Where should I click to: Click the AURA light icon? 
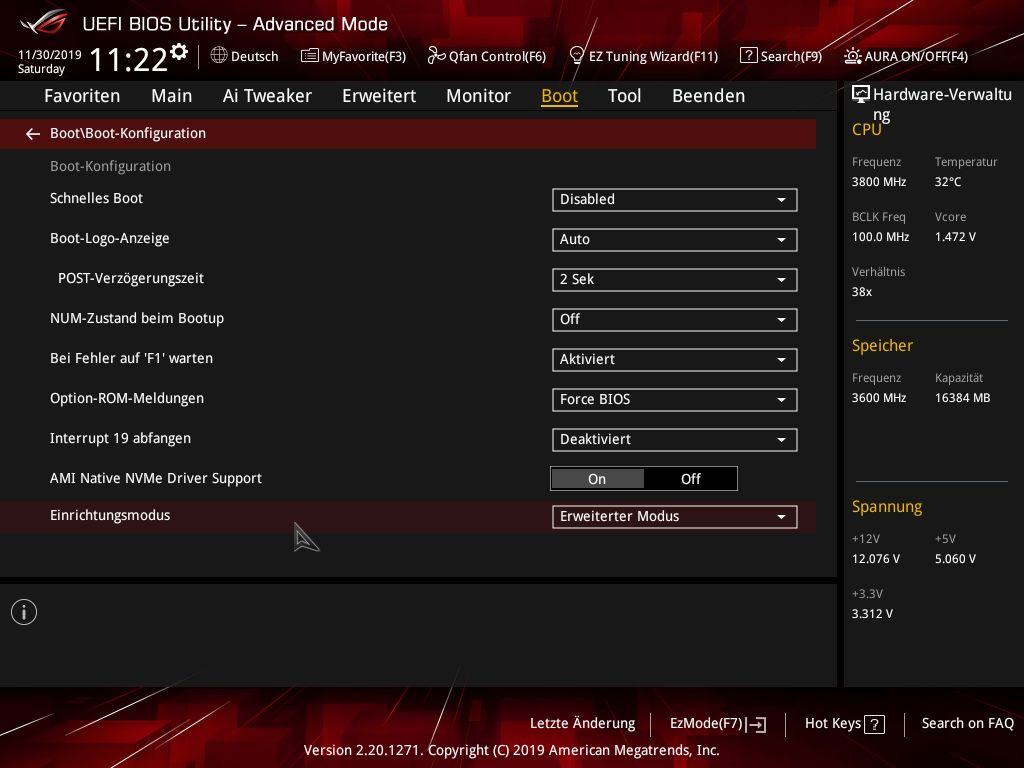[x=852, y=56]
